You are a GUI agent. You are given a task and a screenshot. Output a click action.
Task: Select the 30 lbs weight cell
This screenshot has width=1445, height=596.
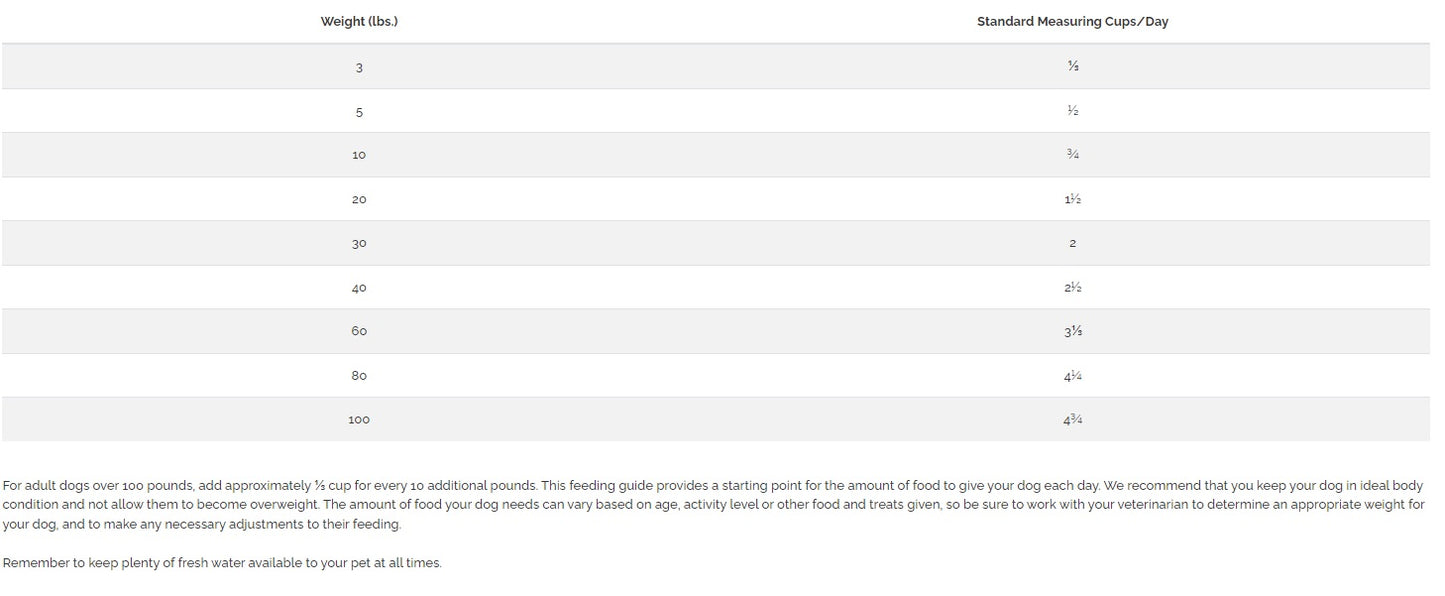pos(359,243)
